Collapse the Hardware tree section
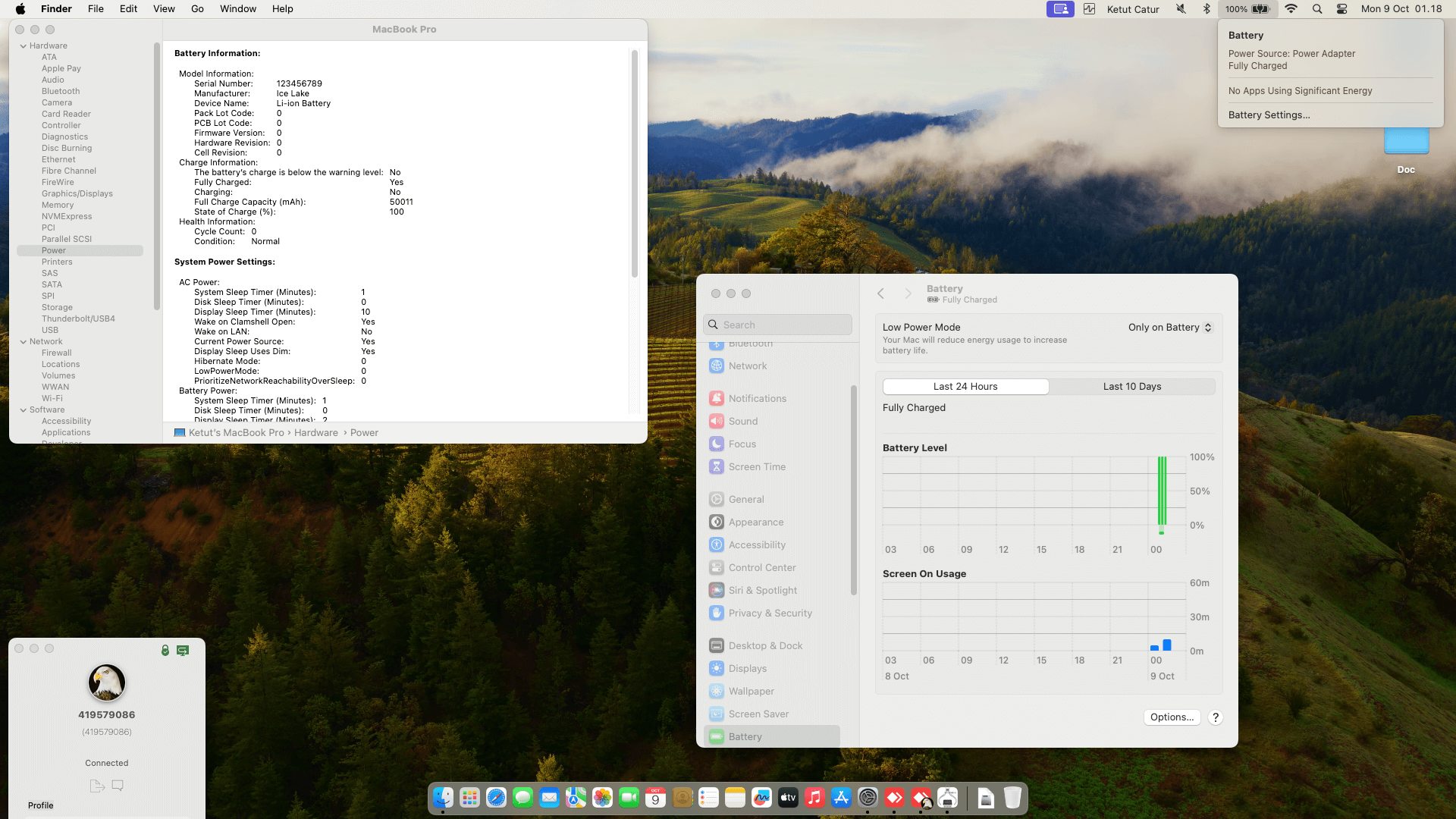Screen dimensions: 1456x819 (x=24, y=46)
